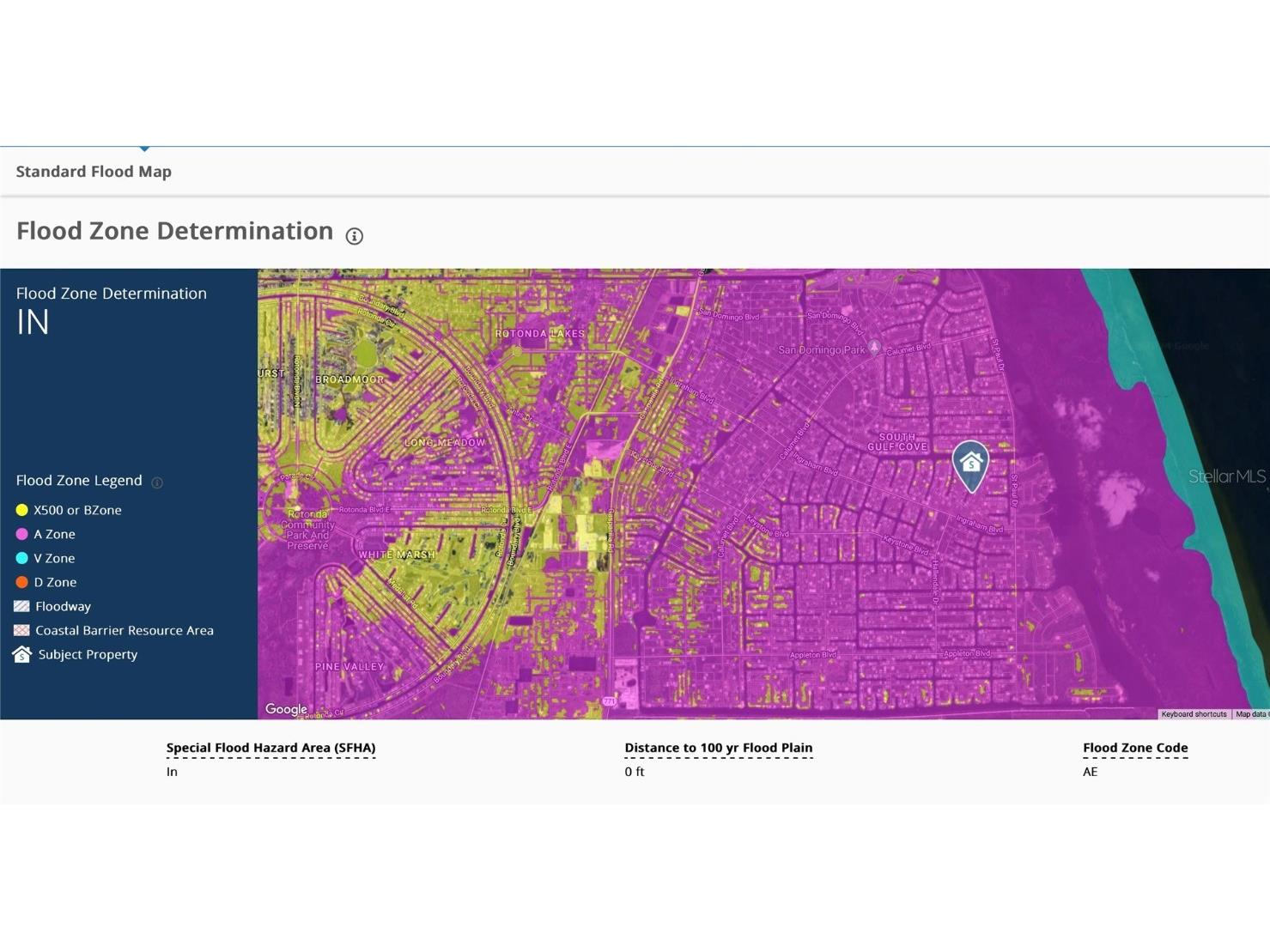Click Coastal Barrier Resource Area legend icon

22,630
